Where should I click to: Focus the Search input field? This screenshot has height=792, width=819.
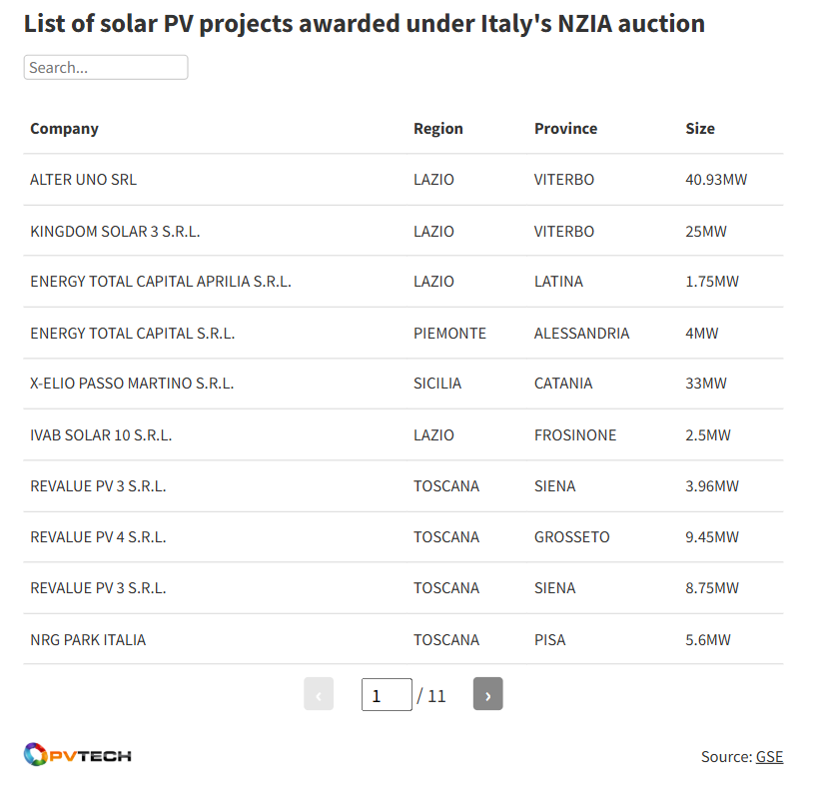(105, 68)
